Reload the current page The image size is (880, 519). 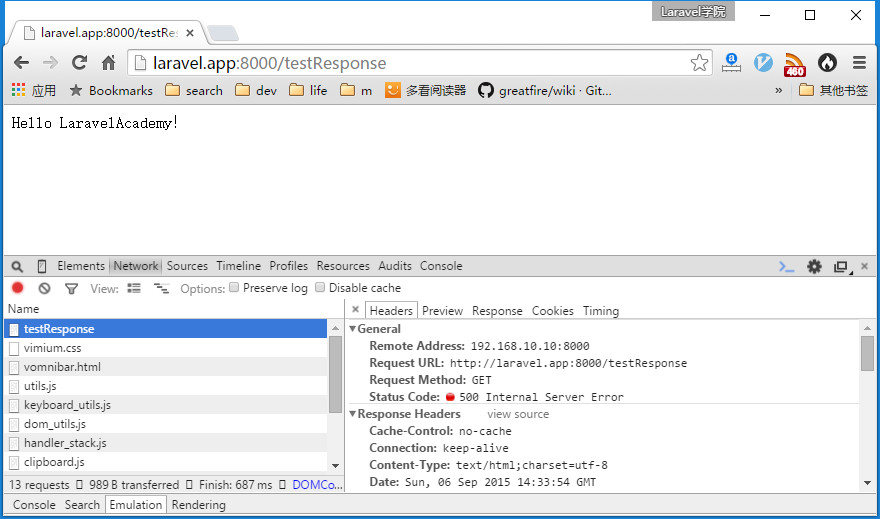(80, 63)
